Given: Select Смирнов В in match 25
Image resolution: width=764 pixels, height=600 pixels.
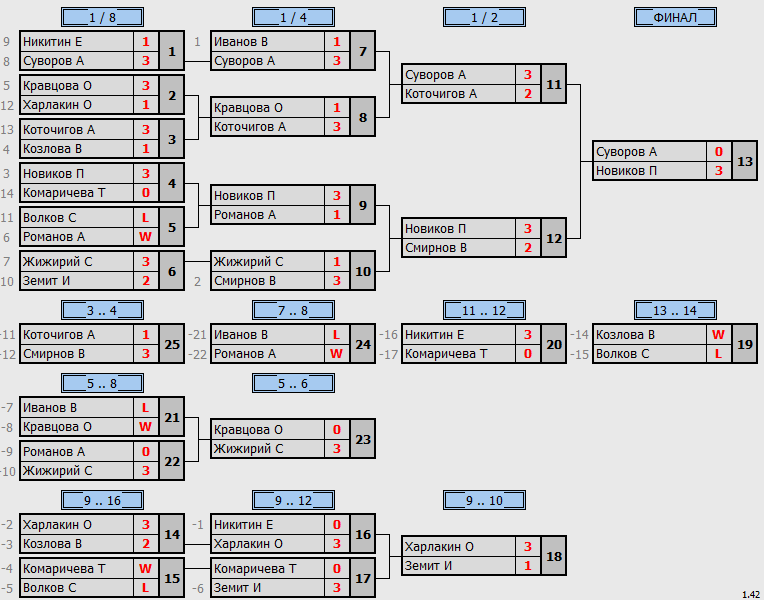Looking at the screenshot, I should [77, 353].
